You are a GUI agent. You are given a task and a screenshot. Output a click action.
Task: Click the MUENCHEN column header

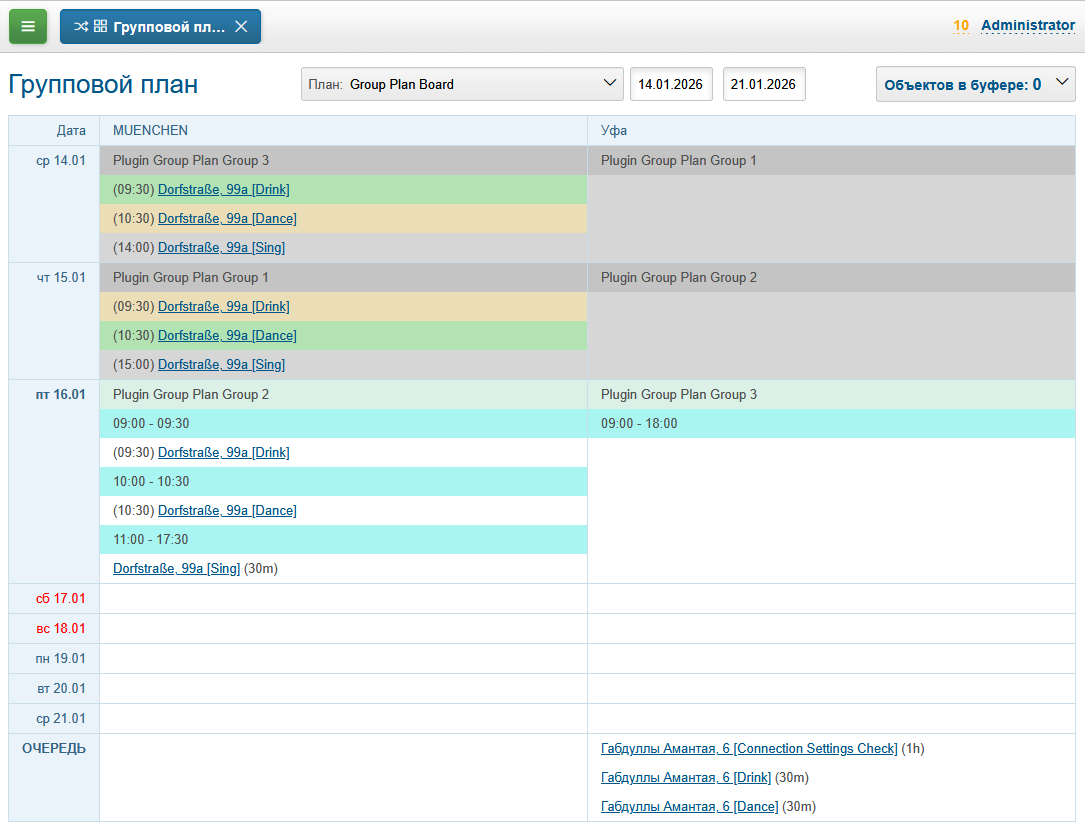pyautogui.click(x=151, y=131)
